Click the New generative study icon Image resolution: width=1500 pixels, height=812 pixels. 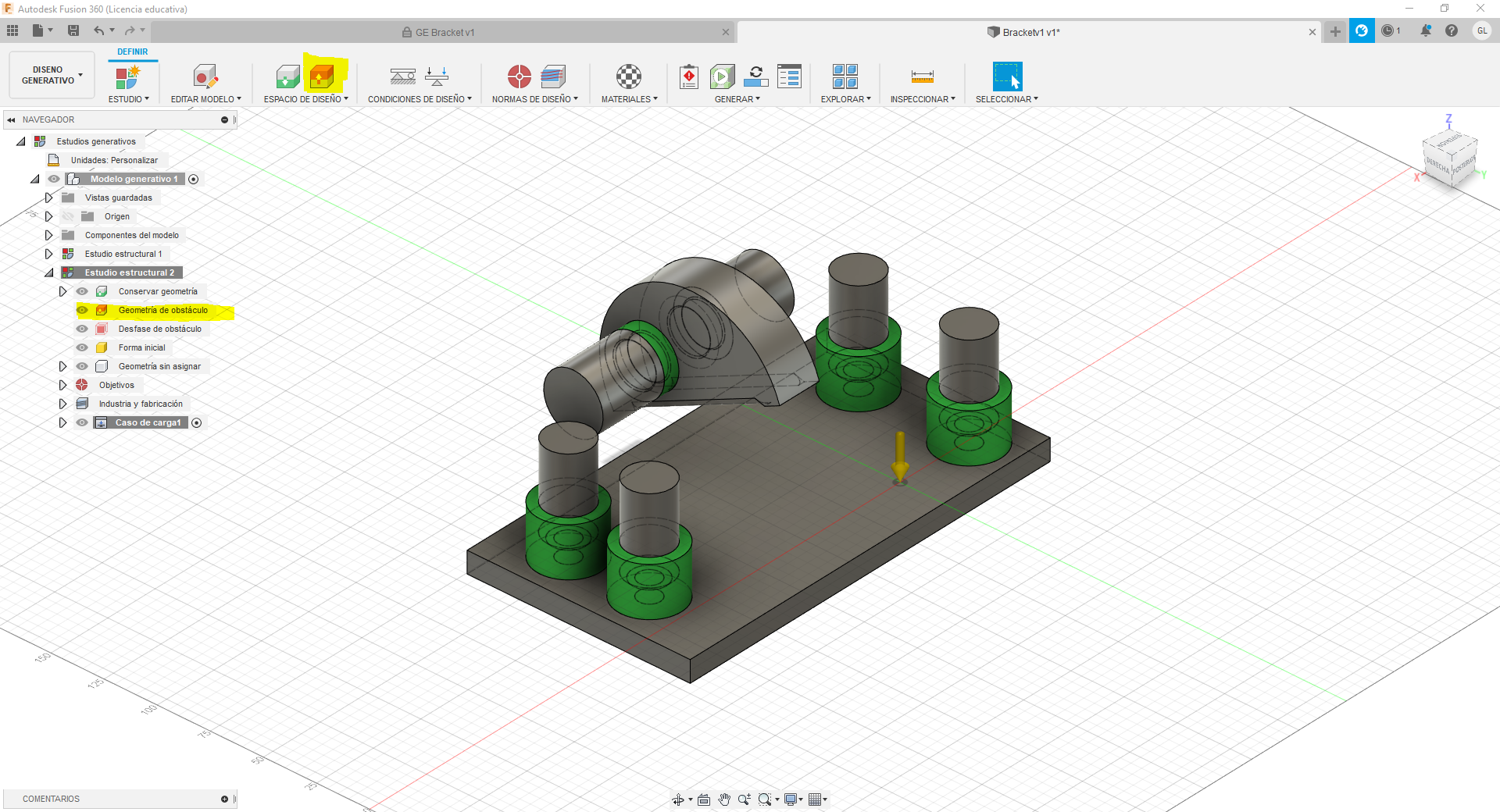128,77
